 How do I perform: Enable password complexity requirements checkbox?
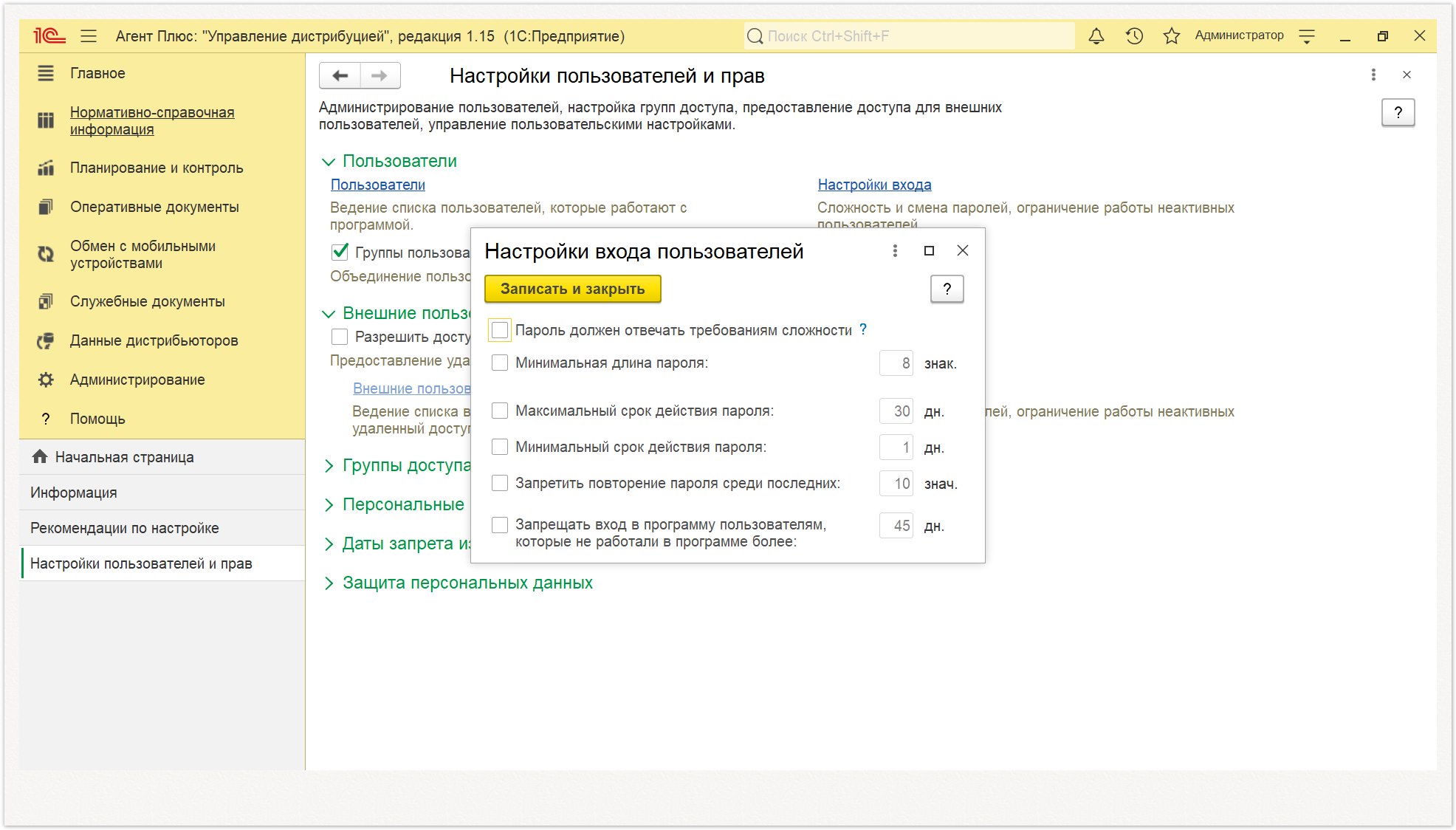[x=500, y=330]
